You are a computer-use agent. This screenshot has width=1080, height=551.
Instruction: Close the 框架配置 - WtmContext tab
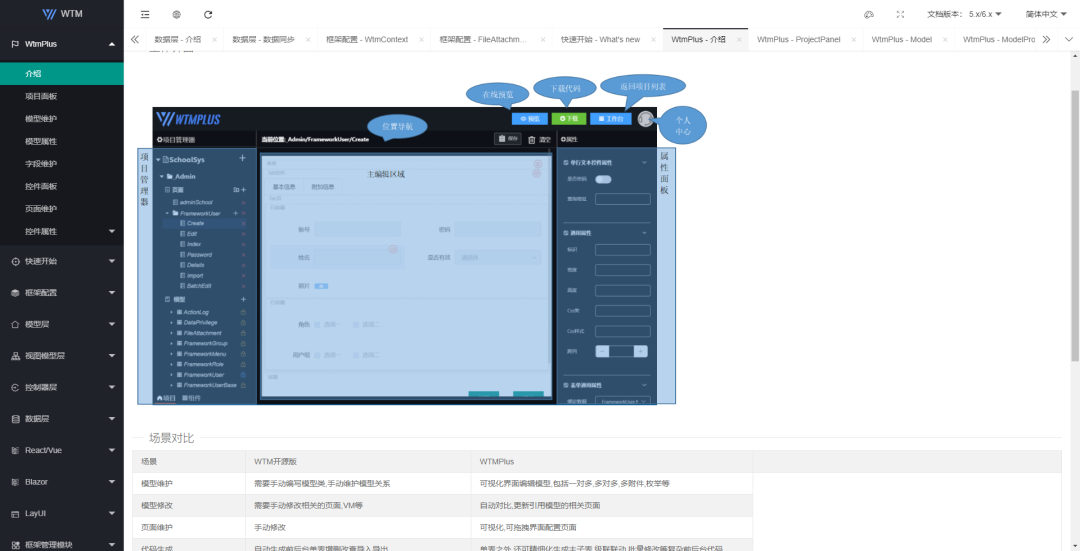pos(421,40)
